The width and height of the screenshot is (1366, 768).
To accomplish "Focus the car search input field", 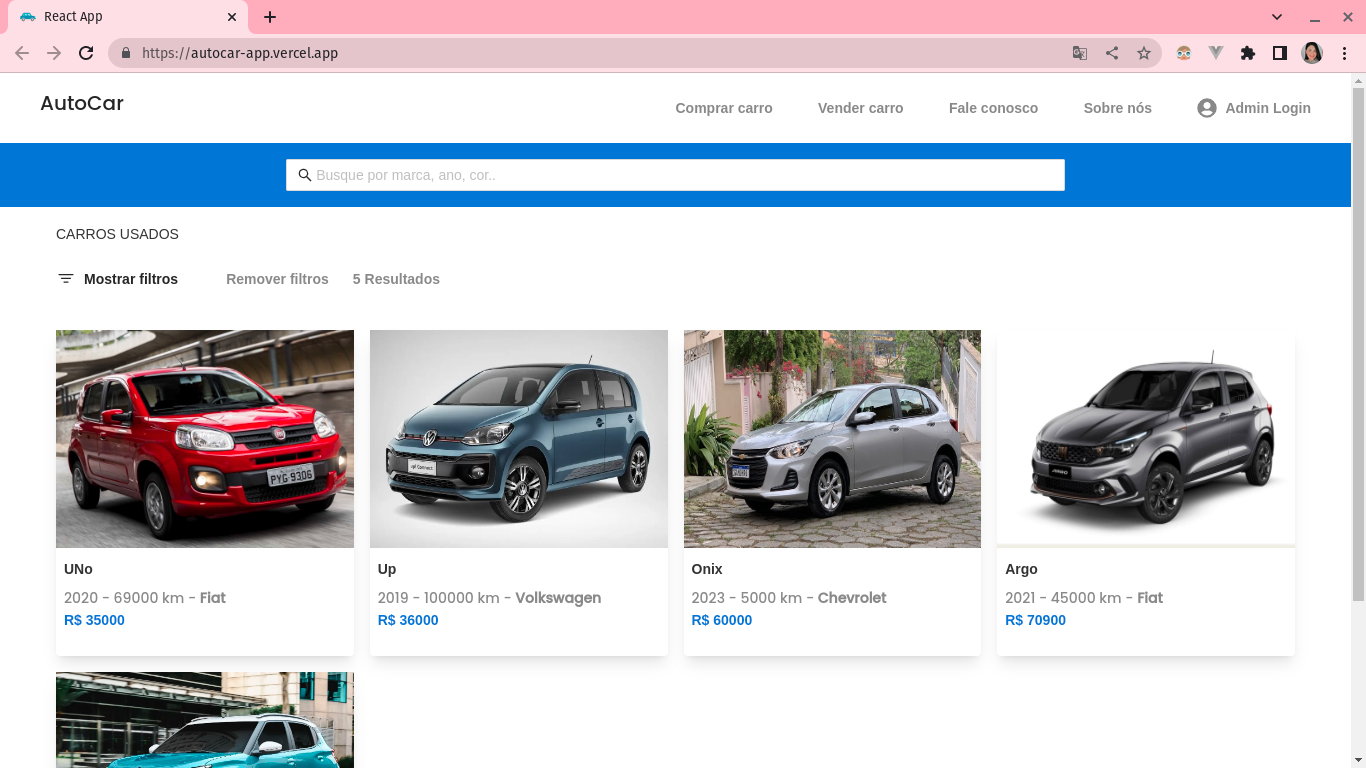I will tap(675, 175).
